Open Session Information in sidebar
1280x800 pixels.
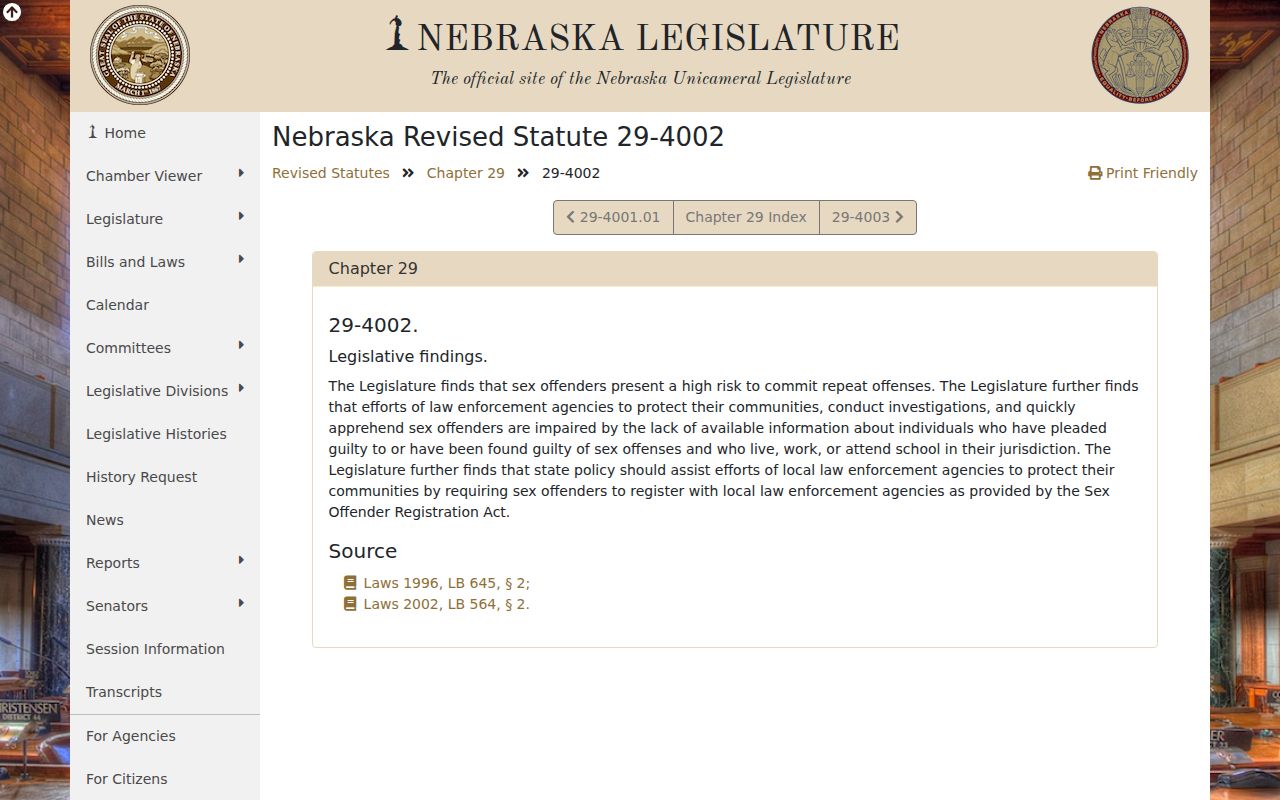point(165,649)
